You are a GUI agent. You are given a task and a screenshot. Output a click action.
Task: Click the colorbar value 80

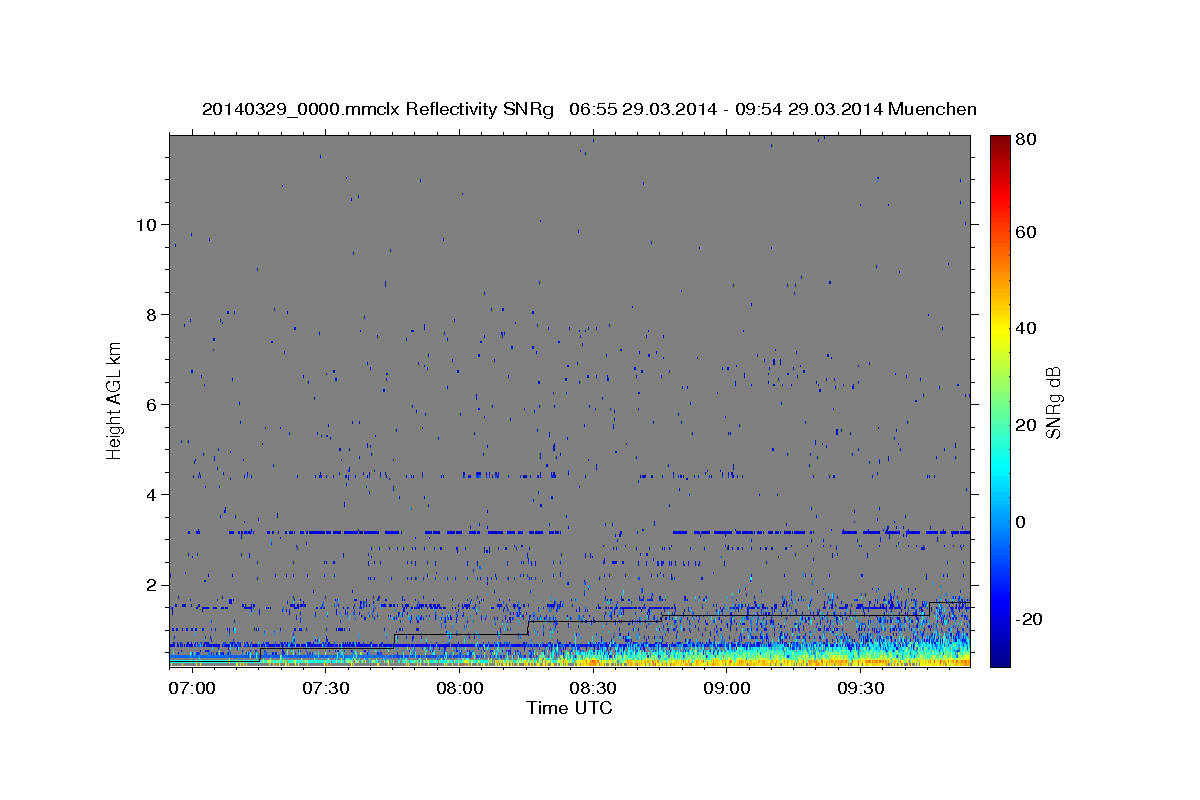(1025, 139)
